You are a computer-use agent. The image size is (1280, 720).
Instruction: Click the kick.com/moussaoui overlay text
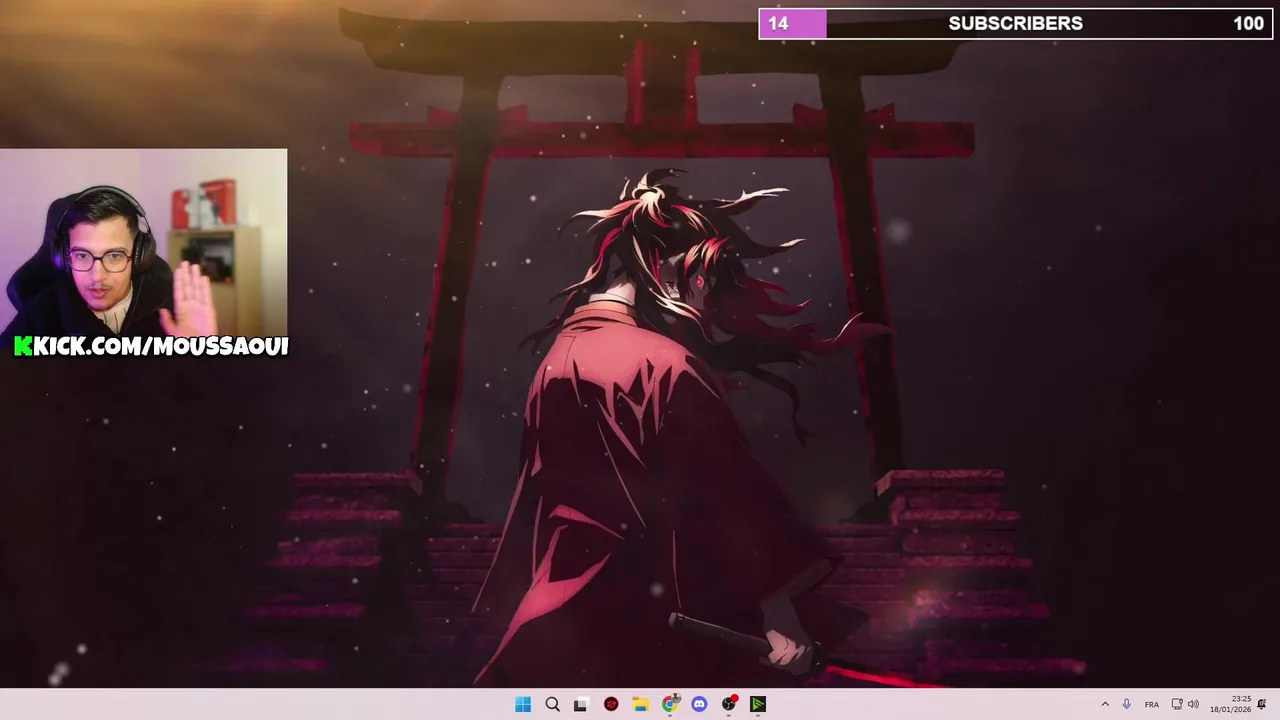(151, 346)
